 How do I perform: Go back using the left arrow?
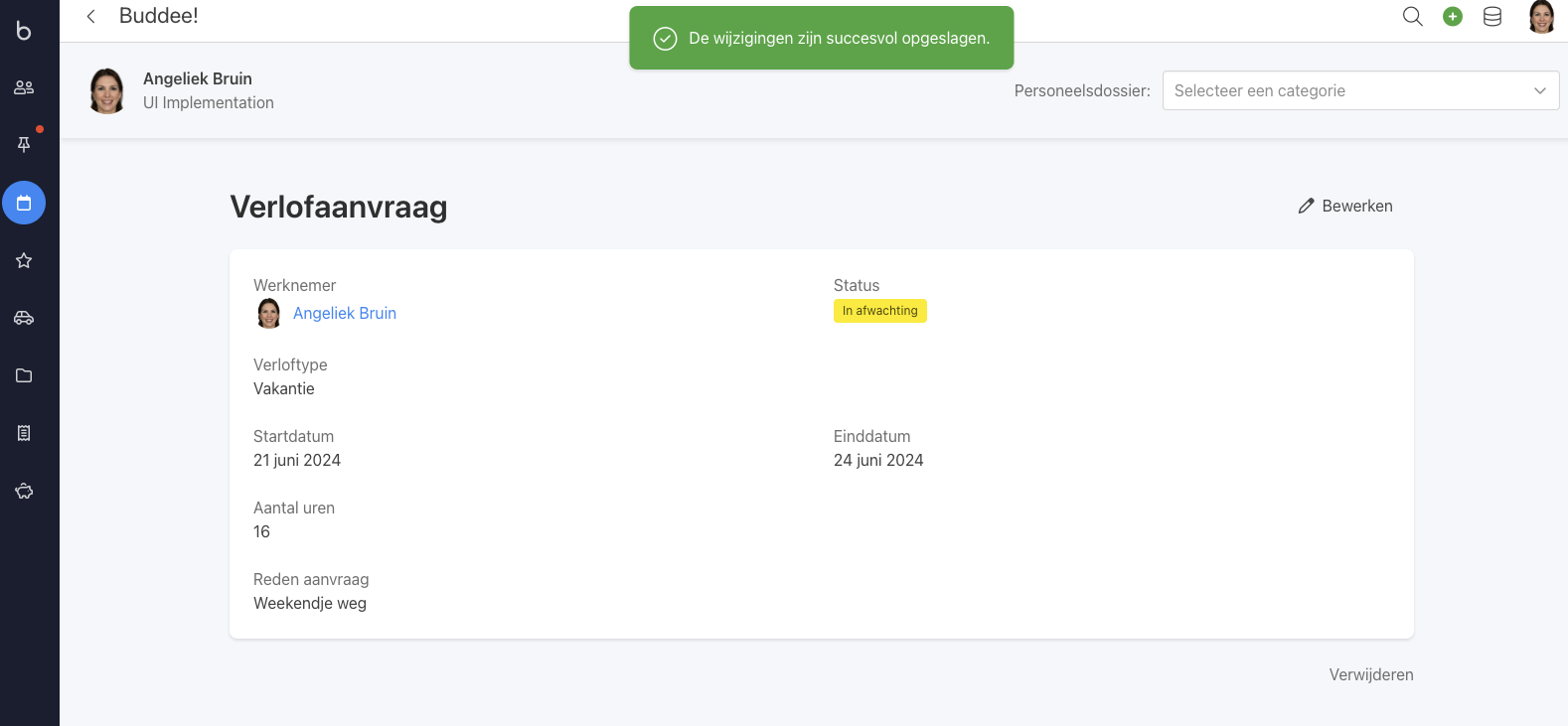(90, 16)
